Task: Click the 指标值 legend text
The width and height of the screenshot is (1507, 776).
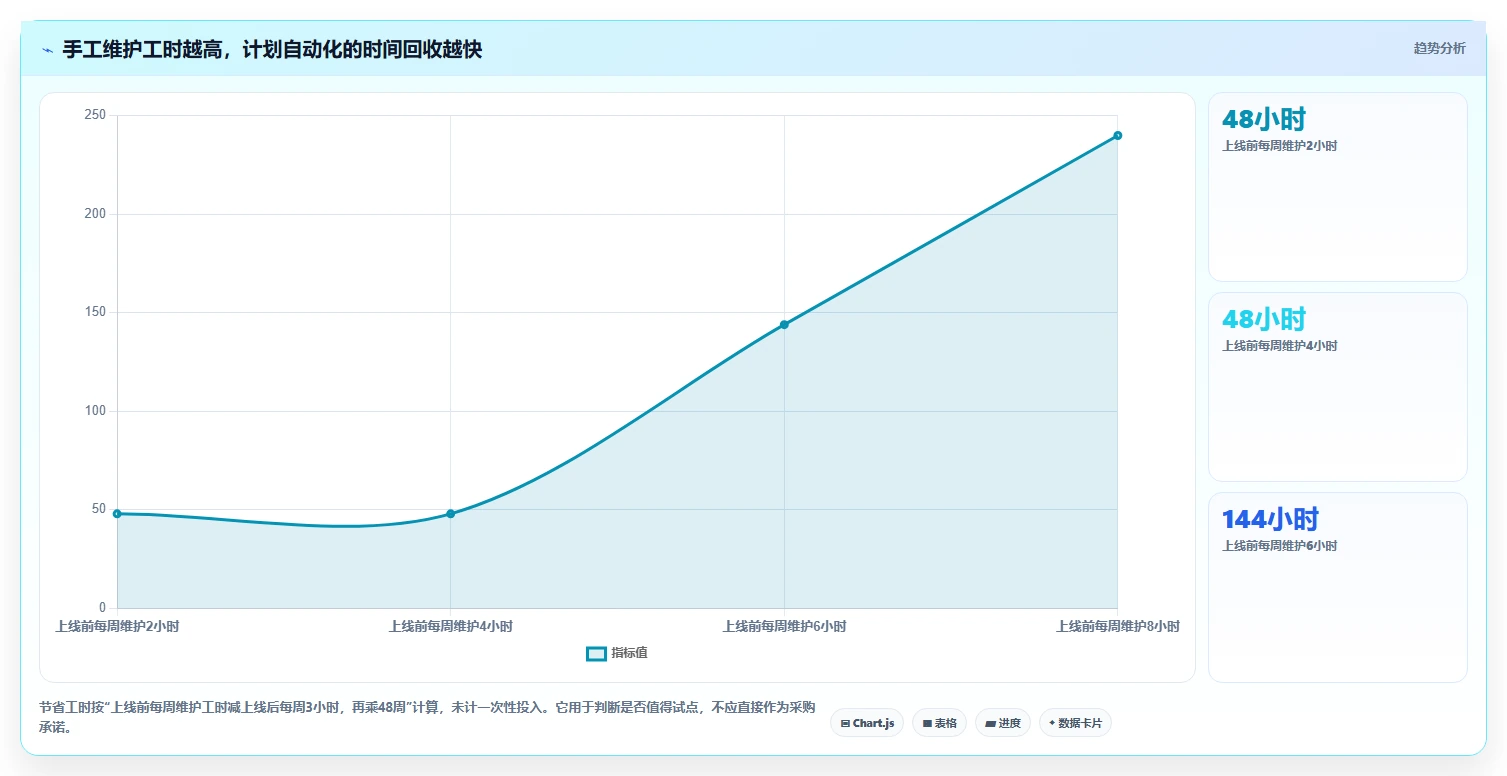Action: (629, 653)
